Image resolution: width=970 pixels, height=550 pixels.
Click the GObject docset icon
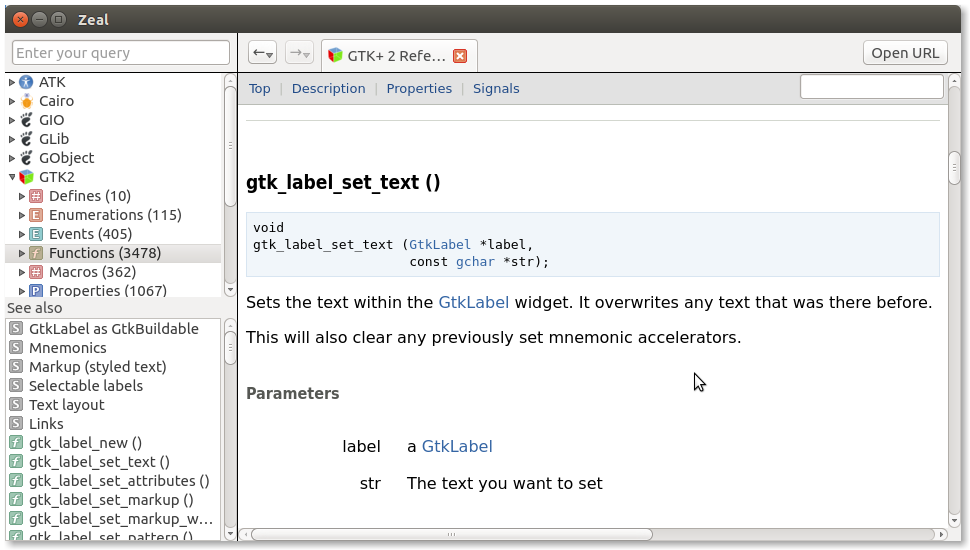click(x=26, y=158)
